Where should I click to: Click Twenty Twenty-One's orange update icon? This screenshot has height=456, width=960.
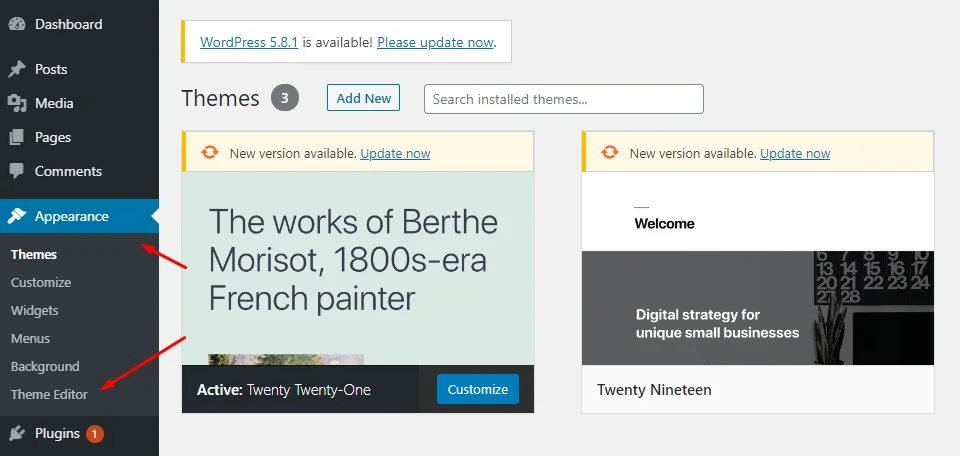[209, 152]
